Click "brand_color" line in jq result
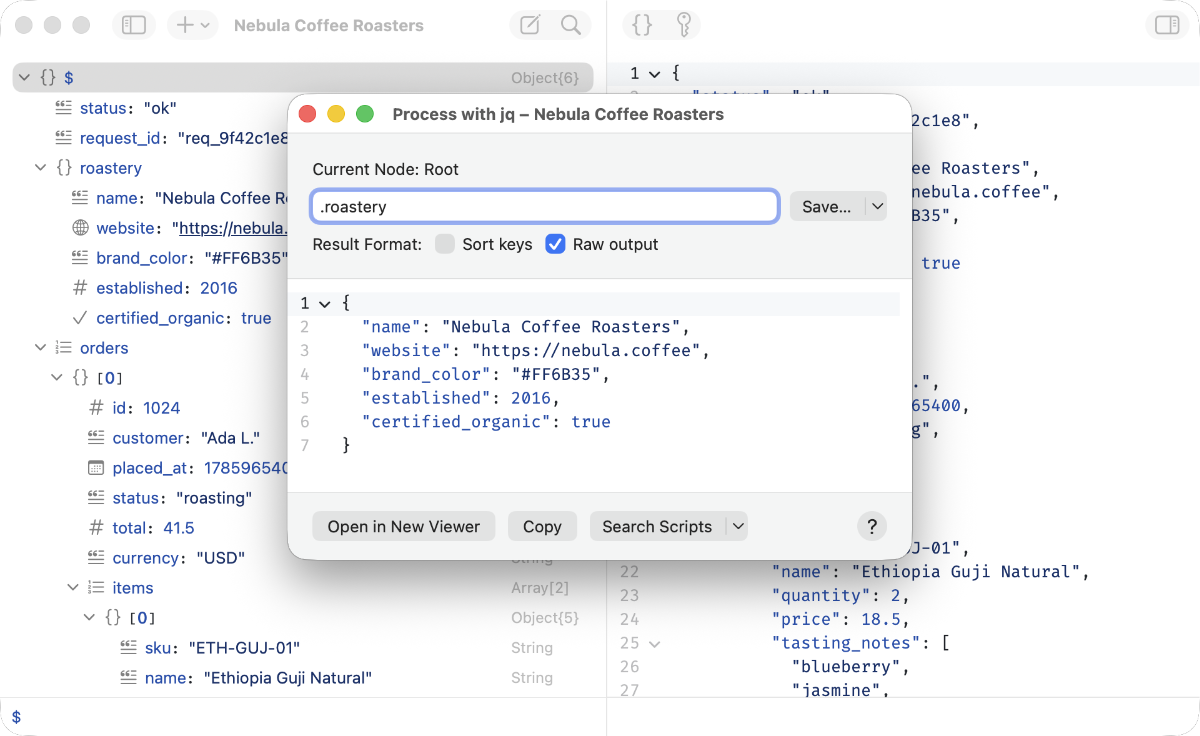 tap(485, 374)
